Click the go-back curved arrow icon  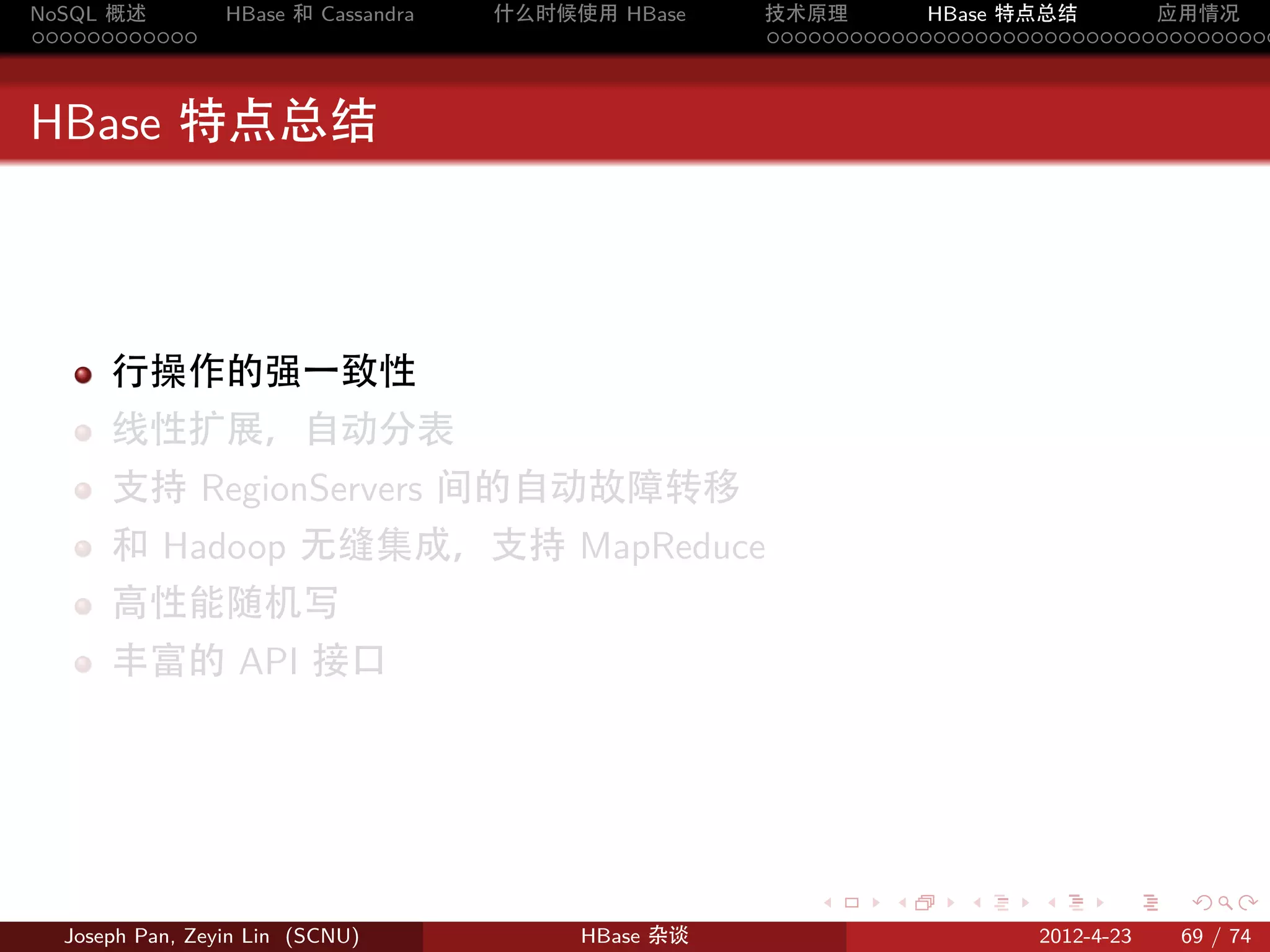click(1202, 903)
